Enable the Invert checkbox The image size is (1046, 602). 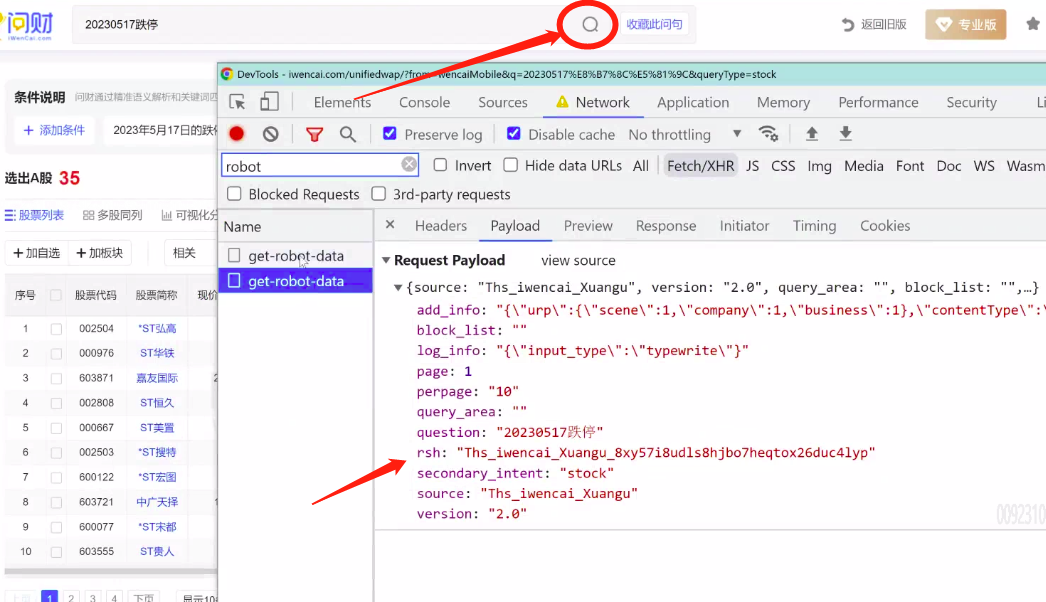(x=440, y=165)
